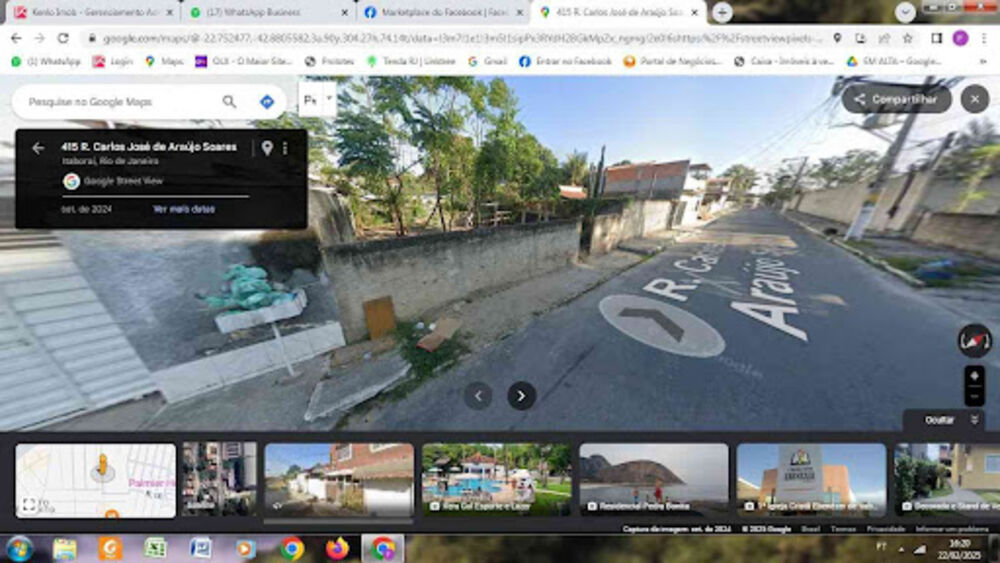Bookmark this page with the star icon
The height and width of the screenshot is (563, 1000).
coord(908,38)
